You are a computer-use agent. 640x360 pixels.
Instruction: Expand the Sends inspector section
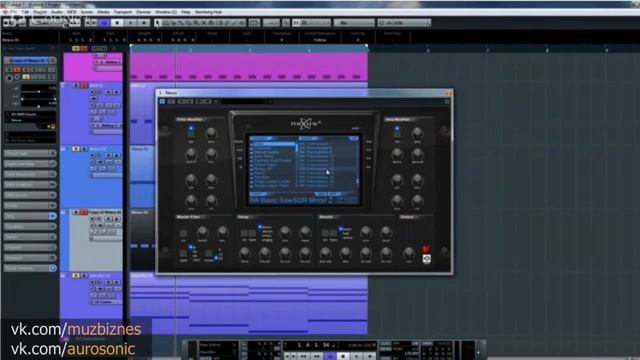click(29, 237)
